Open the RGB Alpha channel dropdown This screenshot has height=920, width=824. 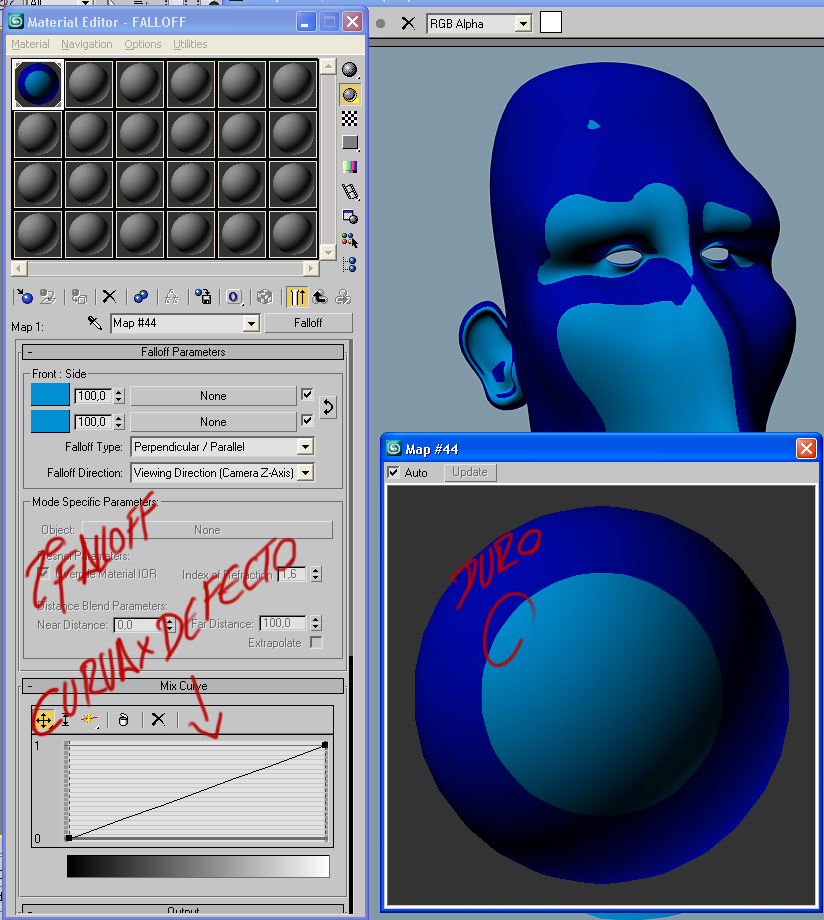[x=522, y=24]
